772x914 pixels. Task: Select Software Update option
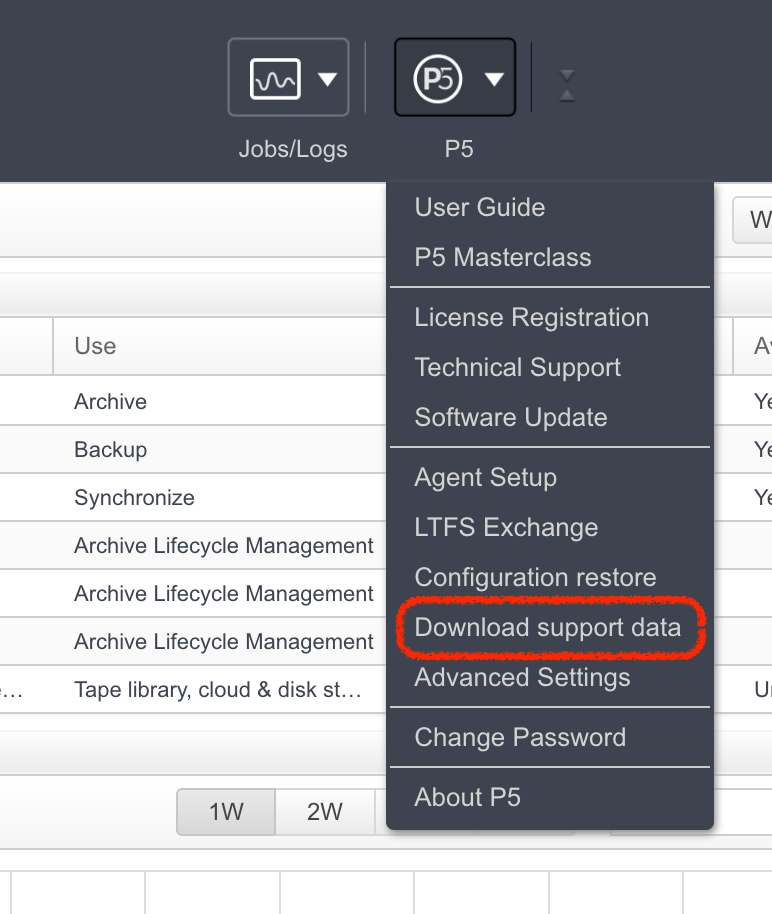tap(511, 418)
